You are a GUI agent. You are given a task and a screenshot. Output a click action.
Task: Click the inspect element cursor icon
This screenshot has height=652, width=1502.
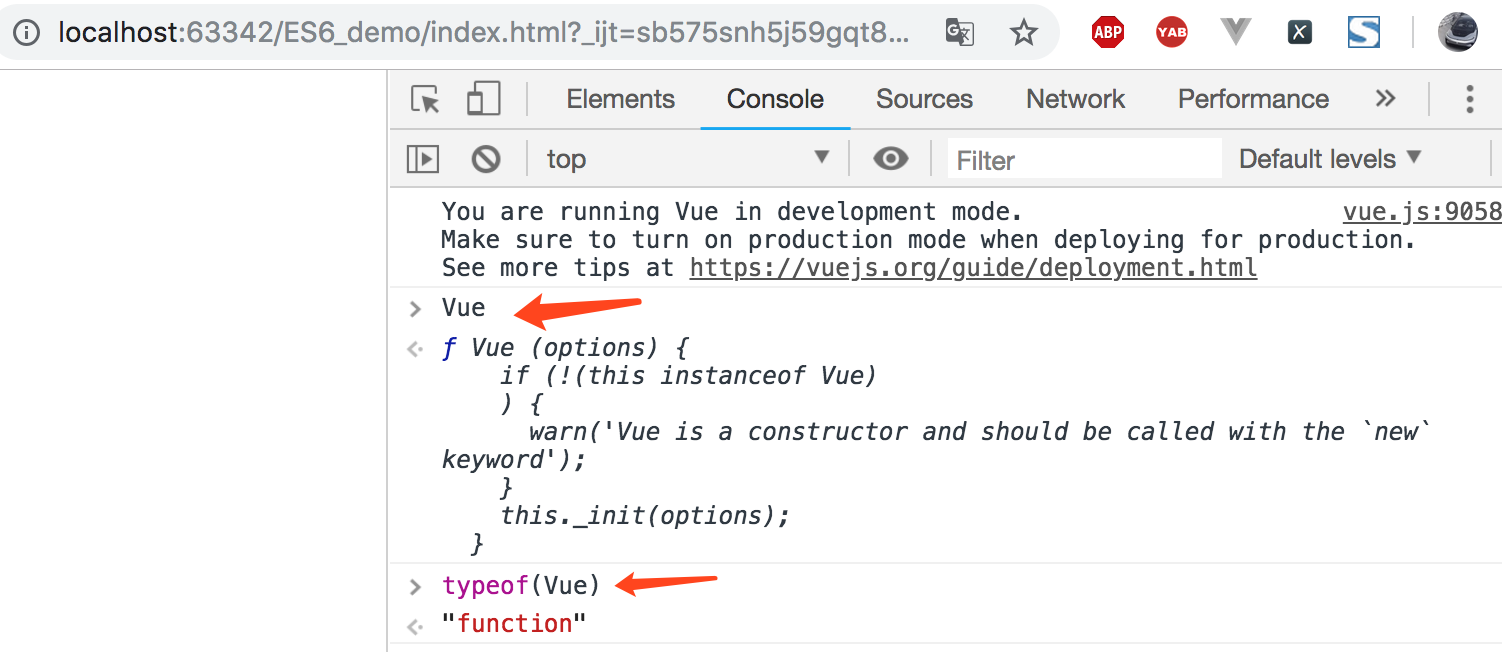click(425, 99)
